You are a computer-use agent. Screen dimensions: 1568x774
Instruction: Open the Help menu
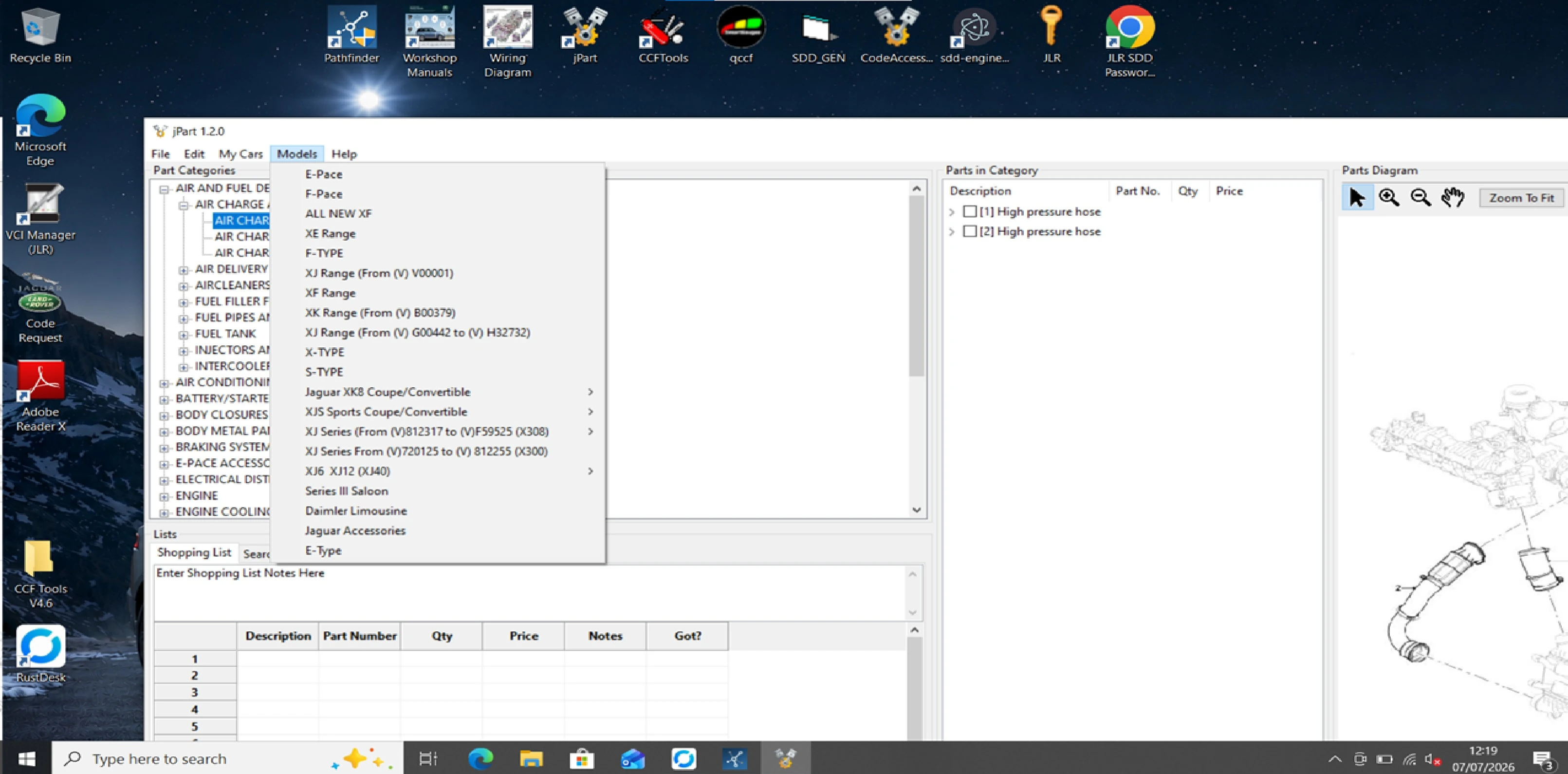point(344,154)
